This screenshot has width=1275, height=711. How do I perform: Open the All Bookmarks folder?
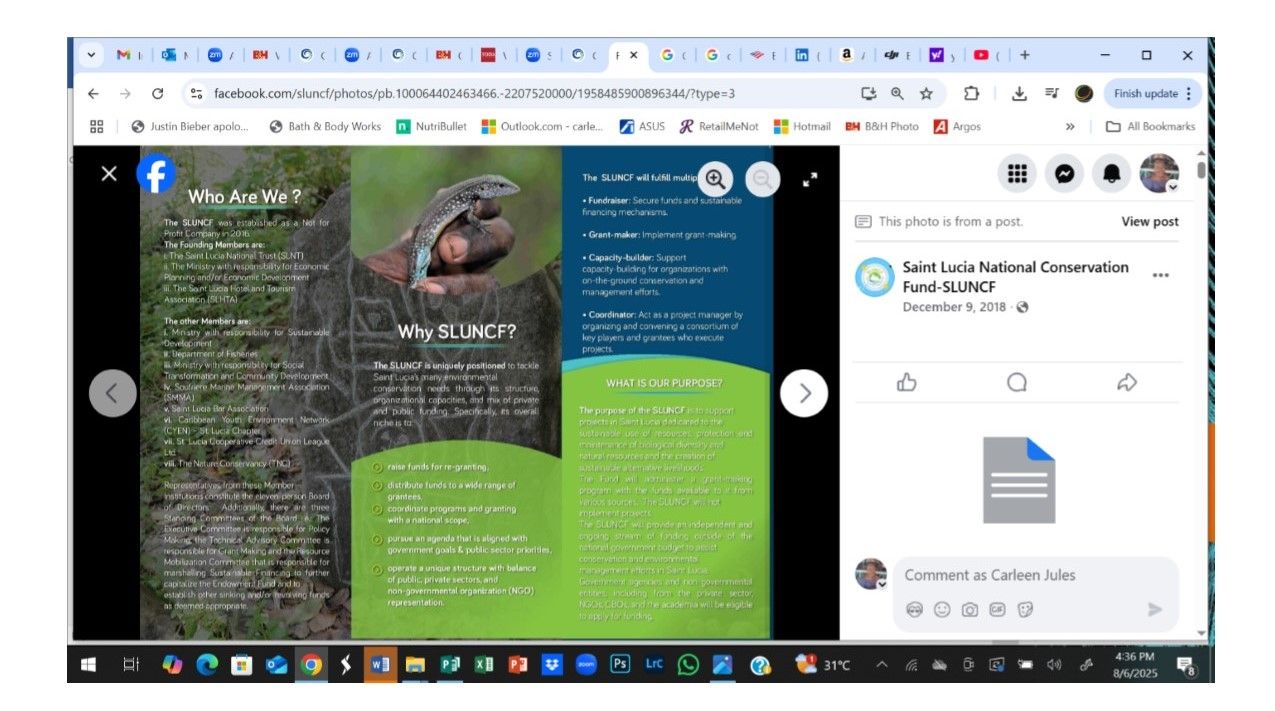tap(1150, 126)
